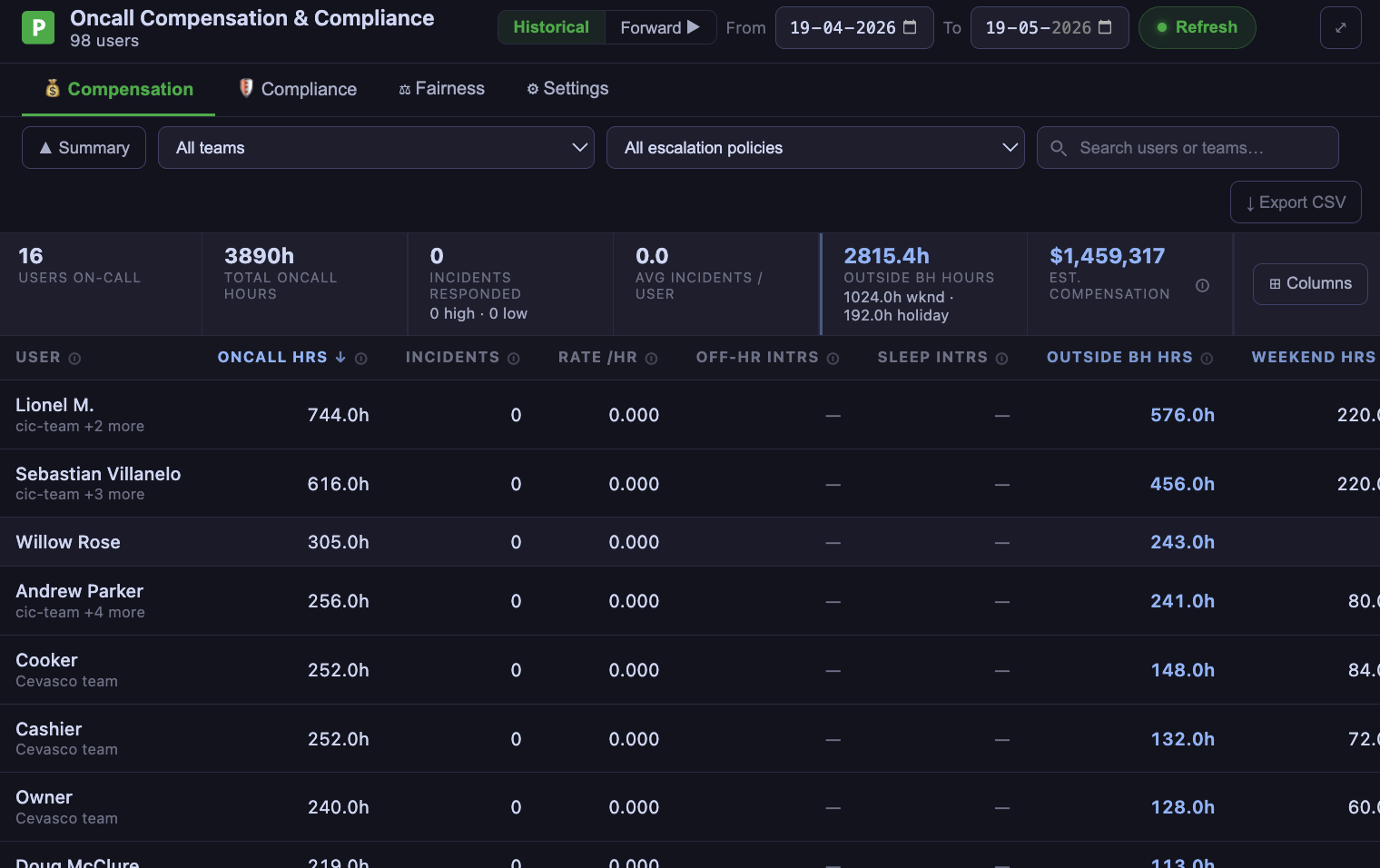Viewport: 1380px width, 868px height.
Task: Export data with Export CSV button
Action: [1296, 202]
